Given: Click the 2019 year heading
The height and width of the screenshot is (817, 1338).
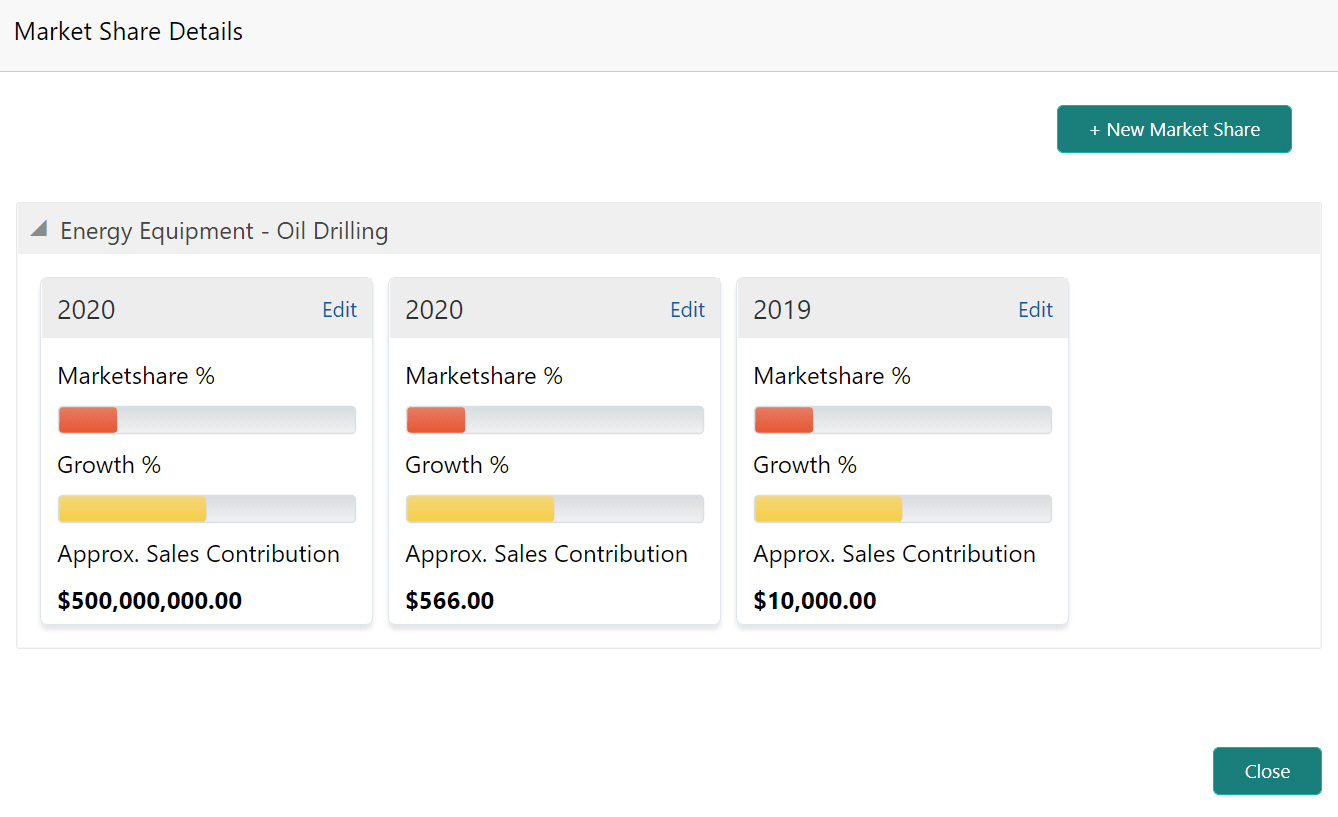Looking at the screenshot, I should pos(782,310).
